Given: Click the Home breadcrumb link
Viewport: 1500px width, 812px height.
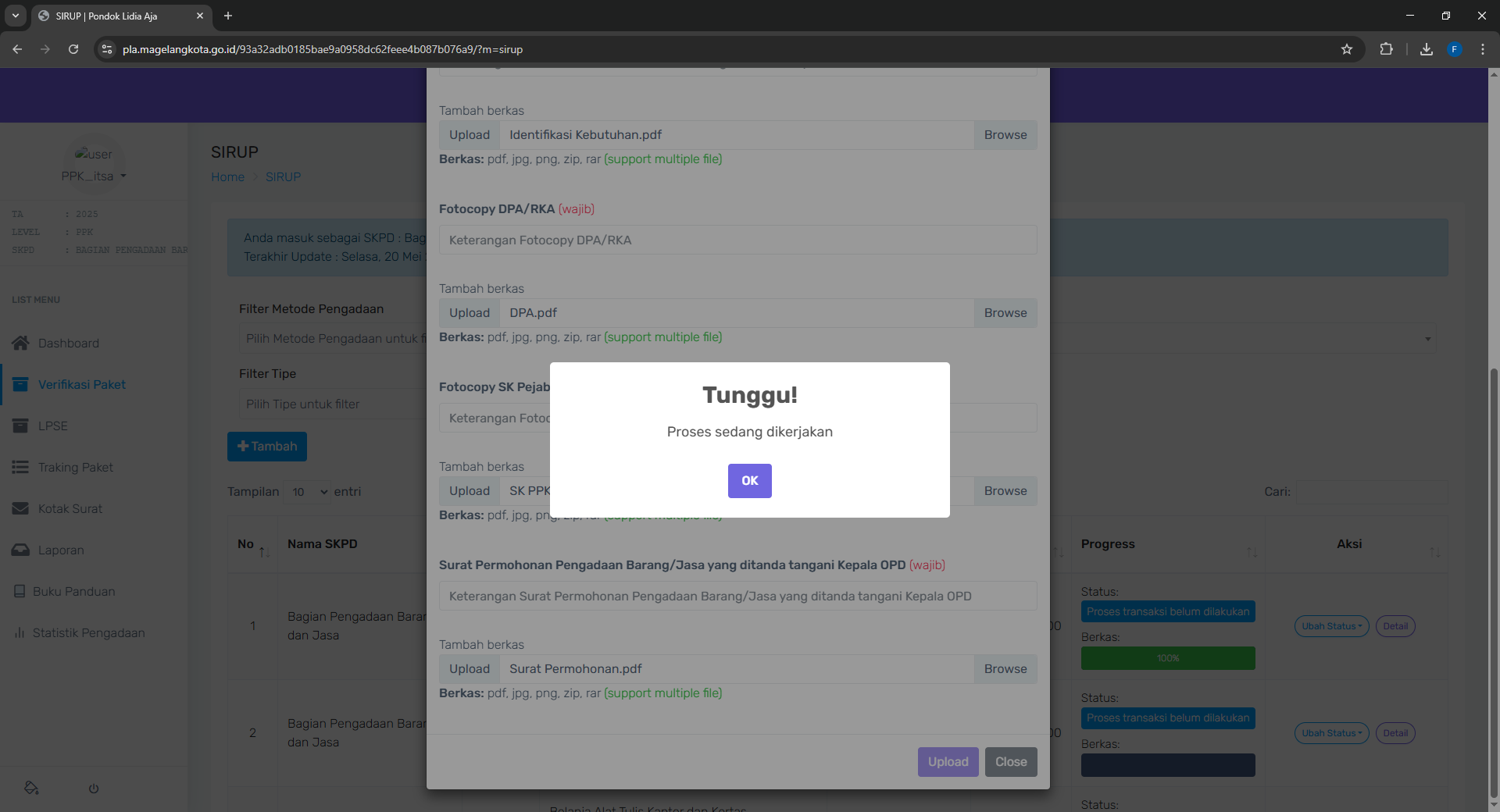Looking at the screenshot, I should point(227,177).
